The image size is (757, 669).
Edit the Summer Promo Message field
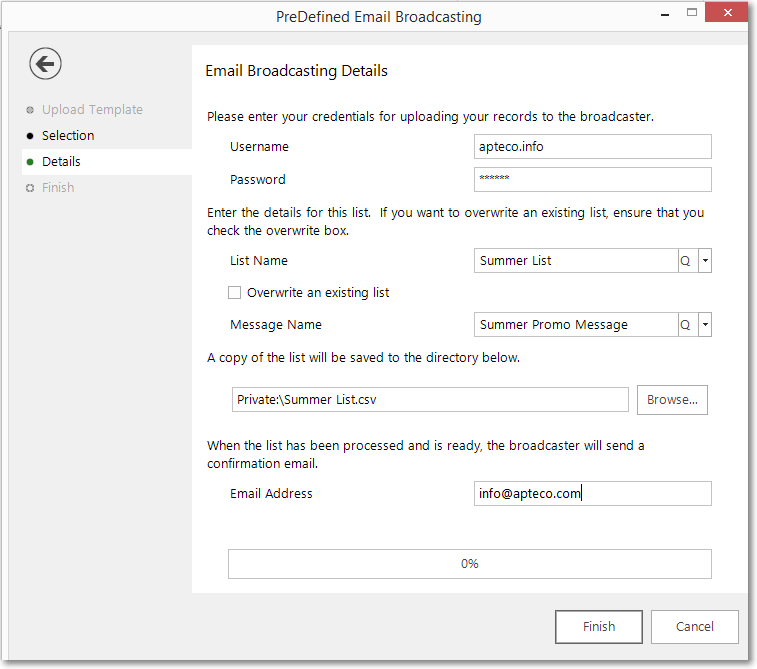tap(576, 324)
